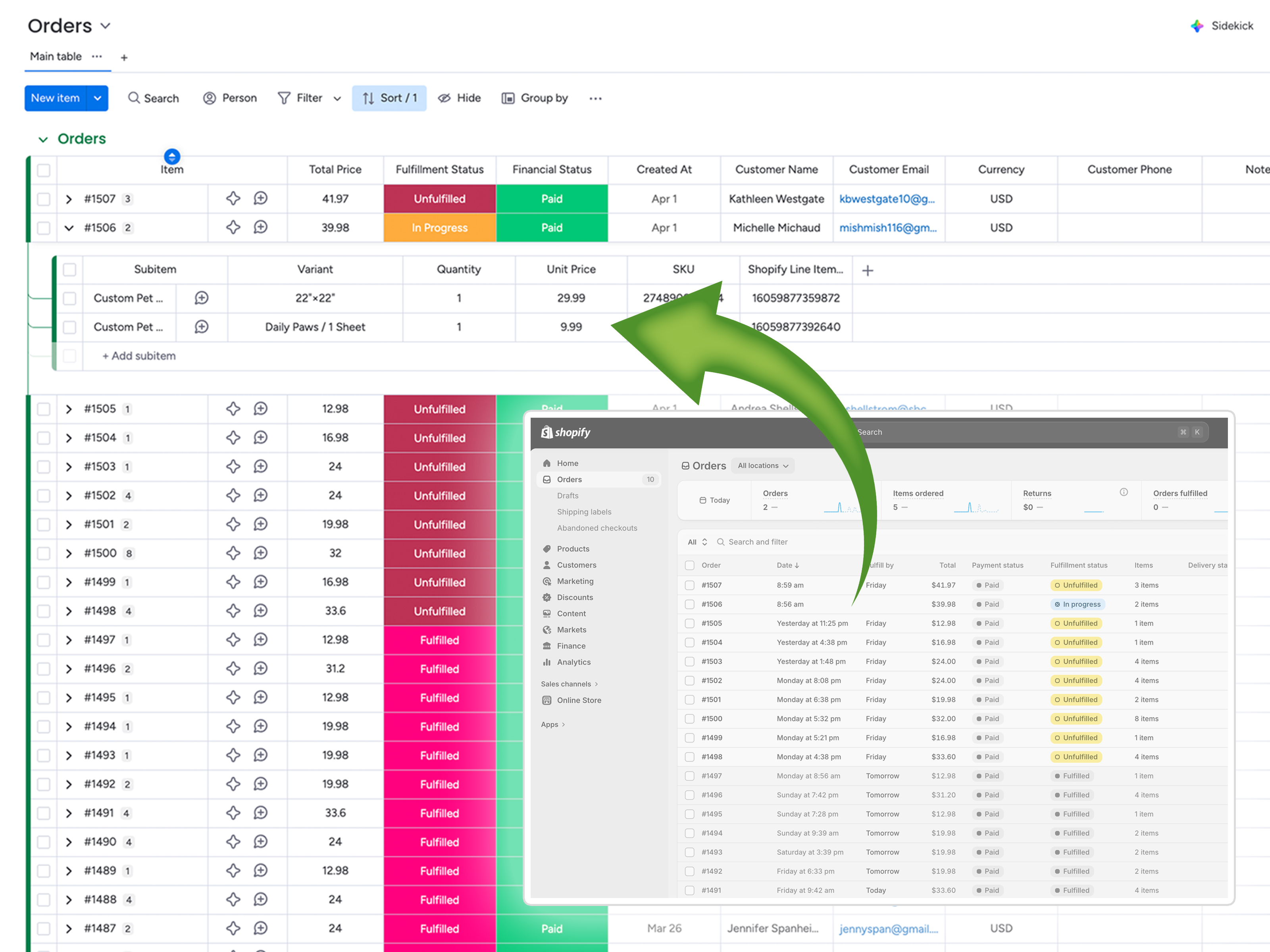Viewport: 1270px width, 952px height.
Task: Click the + Add subitem link
Action: [139, 356]
